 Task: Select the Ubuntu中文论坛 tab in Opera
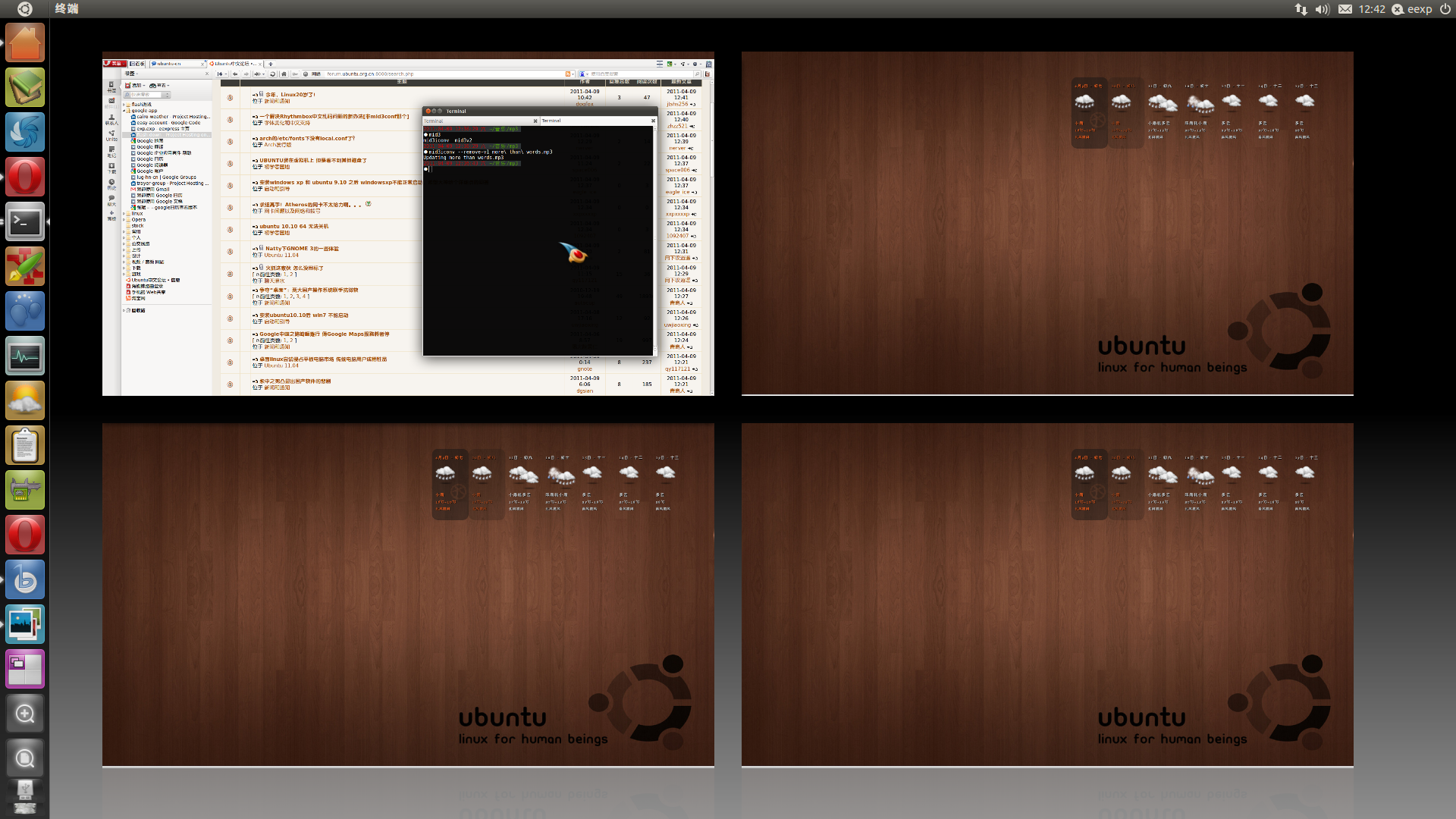(x=235, y=64)
